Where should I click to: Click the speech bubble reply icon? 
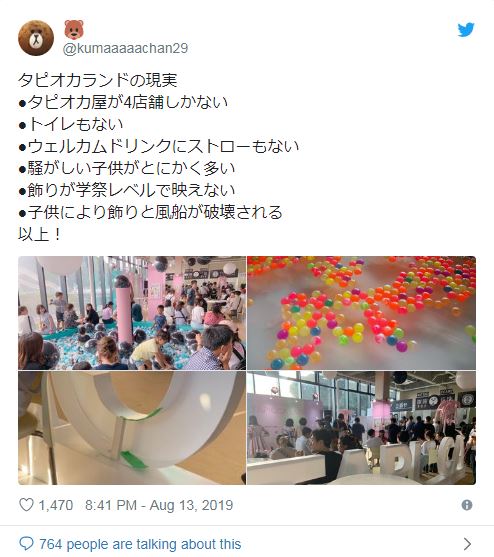26,544
